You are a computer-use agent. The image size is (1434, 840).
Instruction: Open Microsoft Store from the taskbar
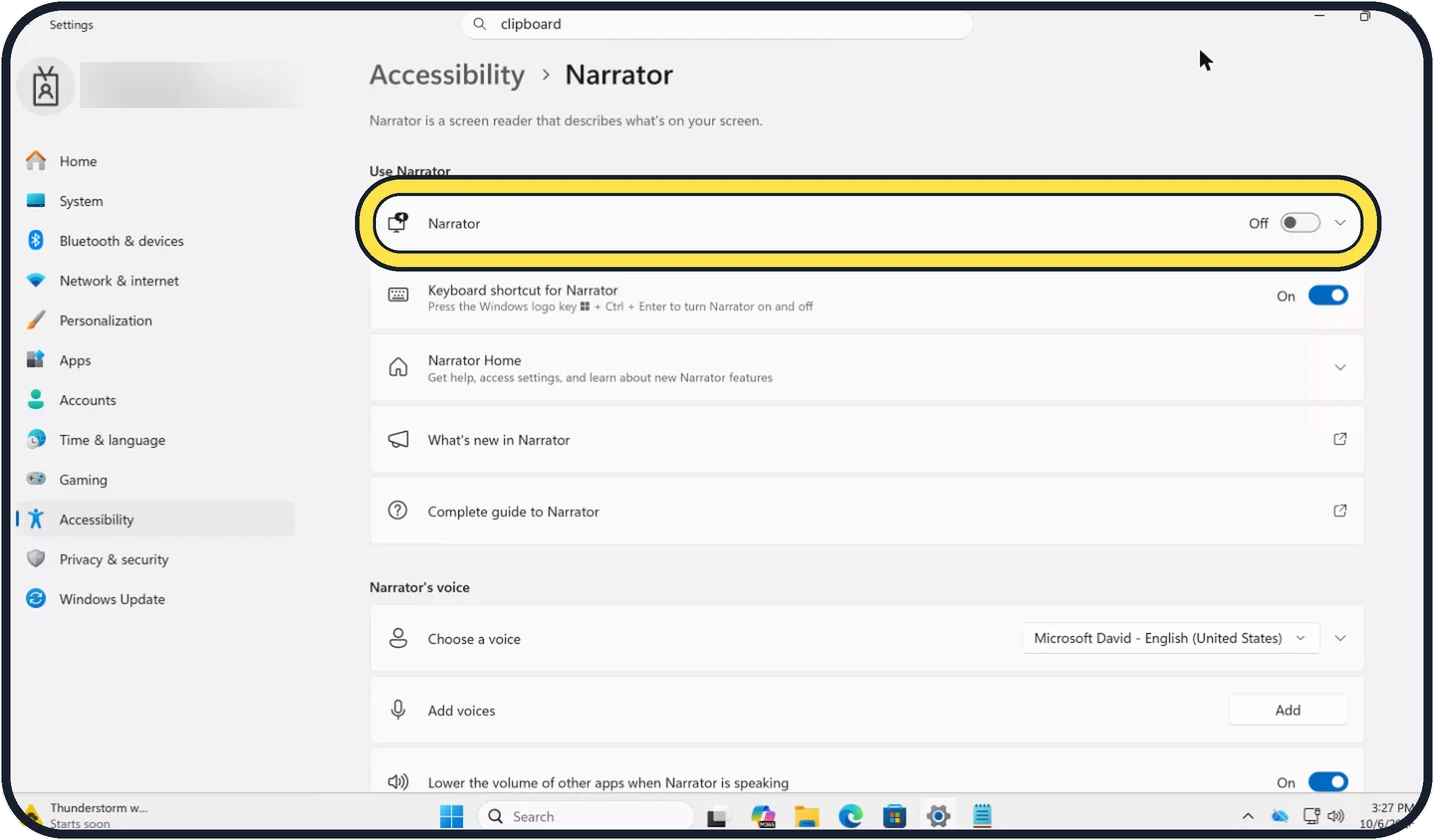click(894, 816)
